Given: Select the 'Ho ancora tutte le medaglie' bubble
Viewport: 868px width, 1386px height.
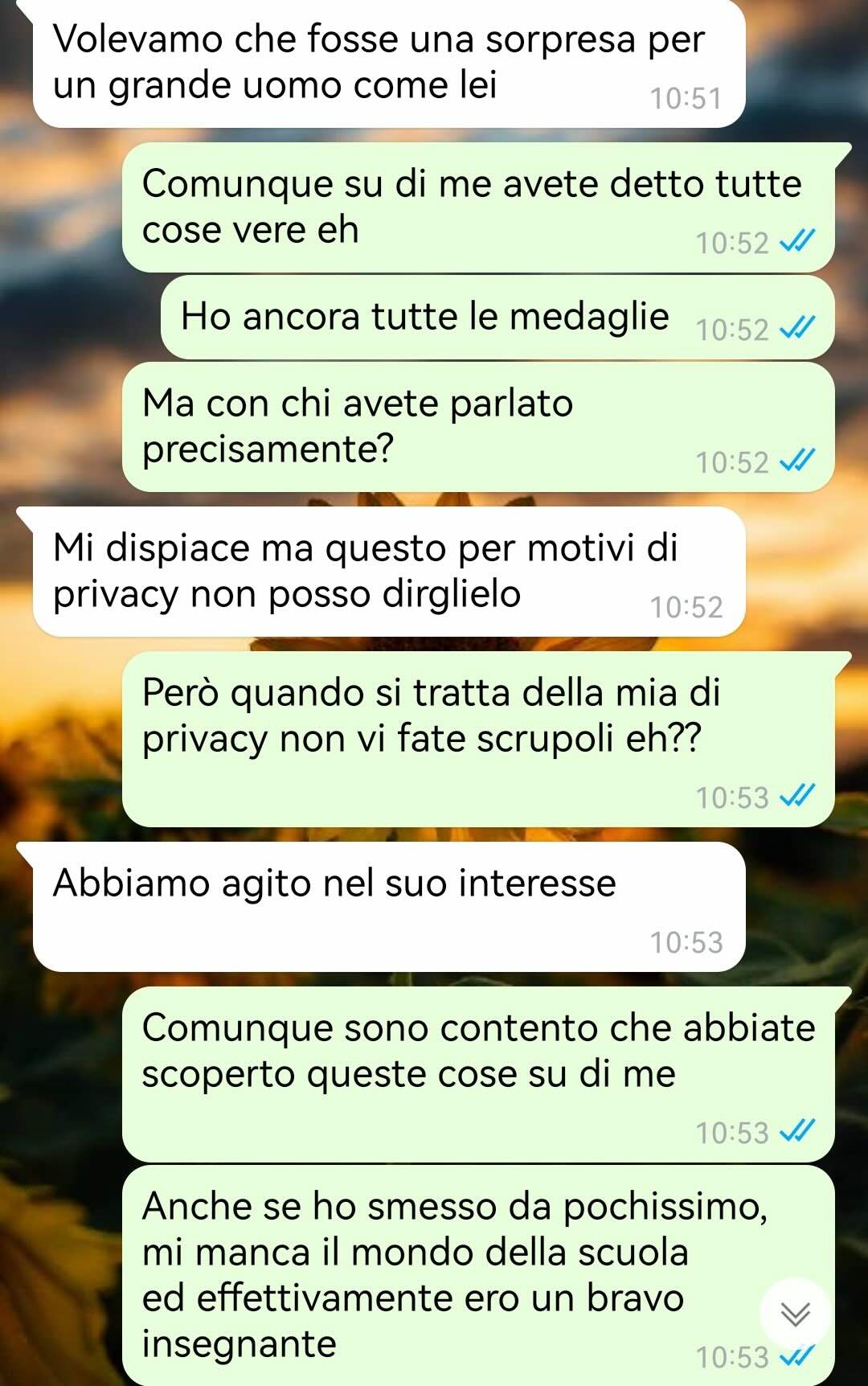Looking at the screenshot, I should pos(497,318).
